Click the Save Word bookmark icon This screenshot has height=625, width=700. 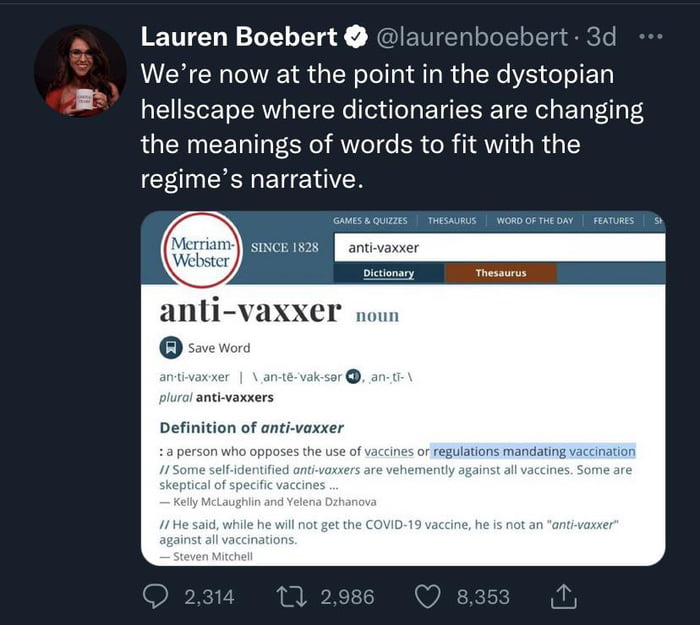[171, 347]
